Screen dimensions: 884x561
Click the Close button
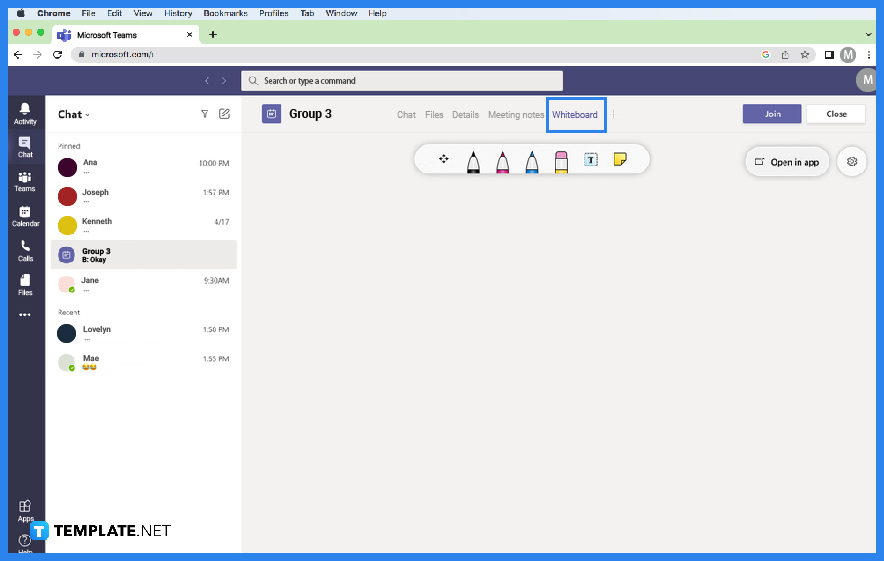[836, 114]
